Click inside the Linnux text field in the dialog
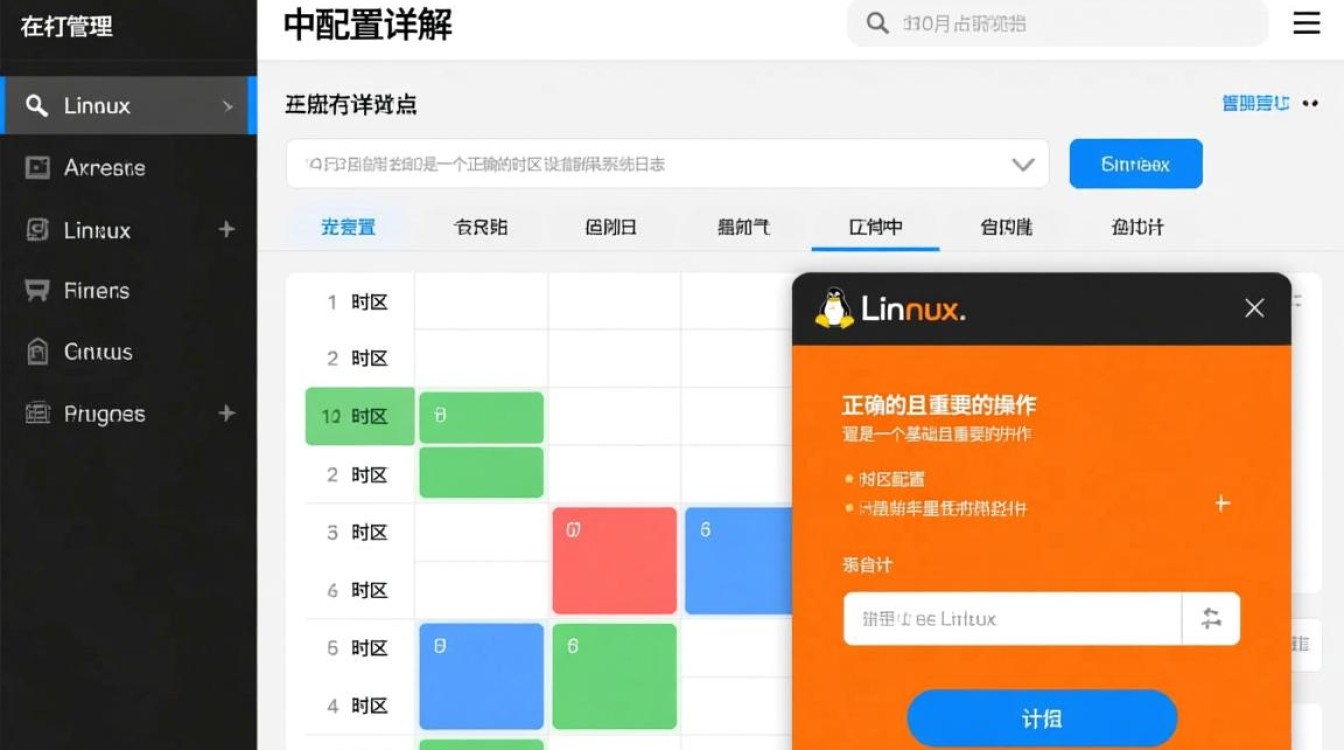The height and width of the screenshot is (750, 1344). click(x=1010, y=618)
